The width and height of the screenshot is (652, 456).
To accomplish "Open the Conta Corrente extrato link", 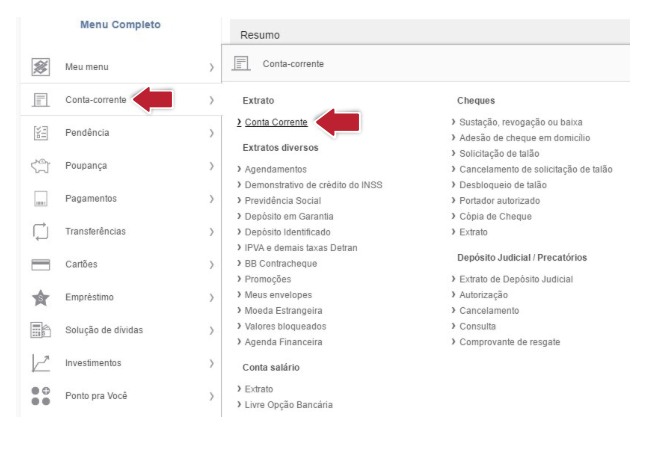I will coord(276,122).
